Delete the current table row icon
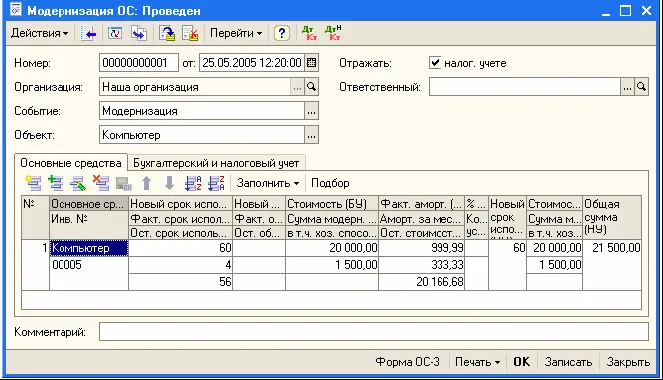This screenshot has height=380, width=663. coord(101,183)
